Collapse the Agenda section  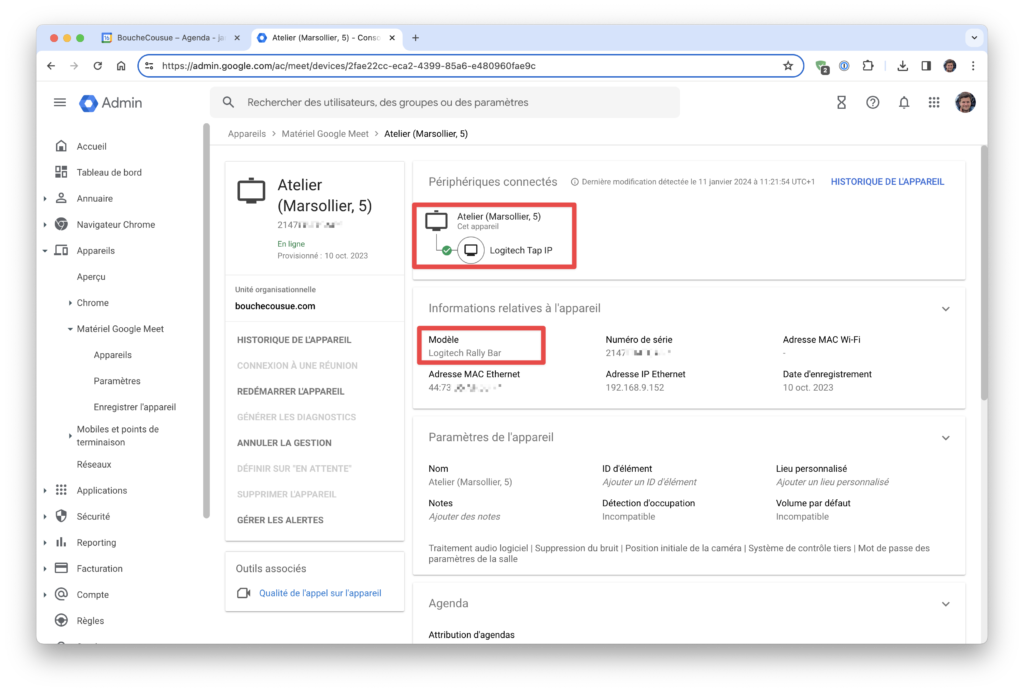[x=945, y=604]
